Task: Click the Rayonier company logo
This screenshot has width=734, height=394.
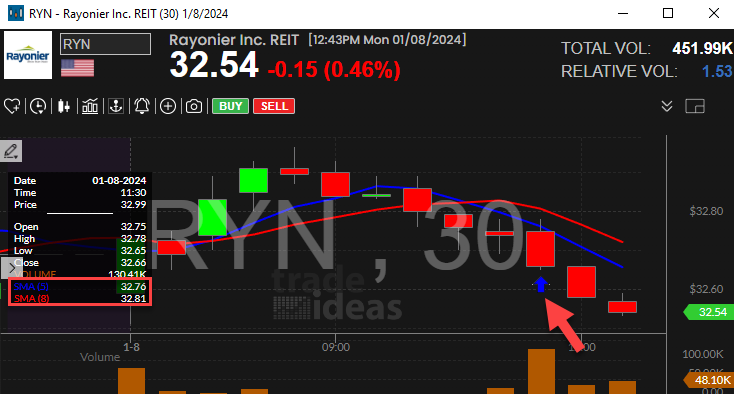Action: 28,55
